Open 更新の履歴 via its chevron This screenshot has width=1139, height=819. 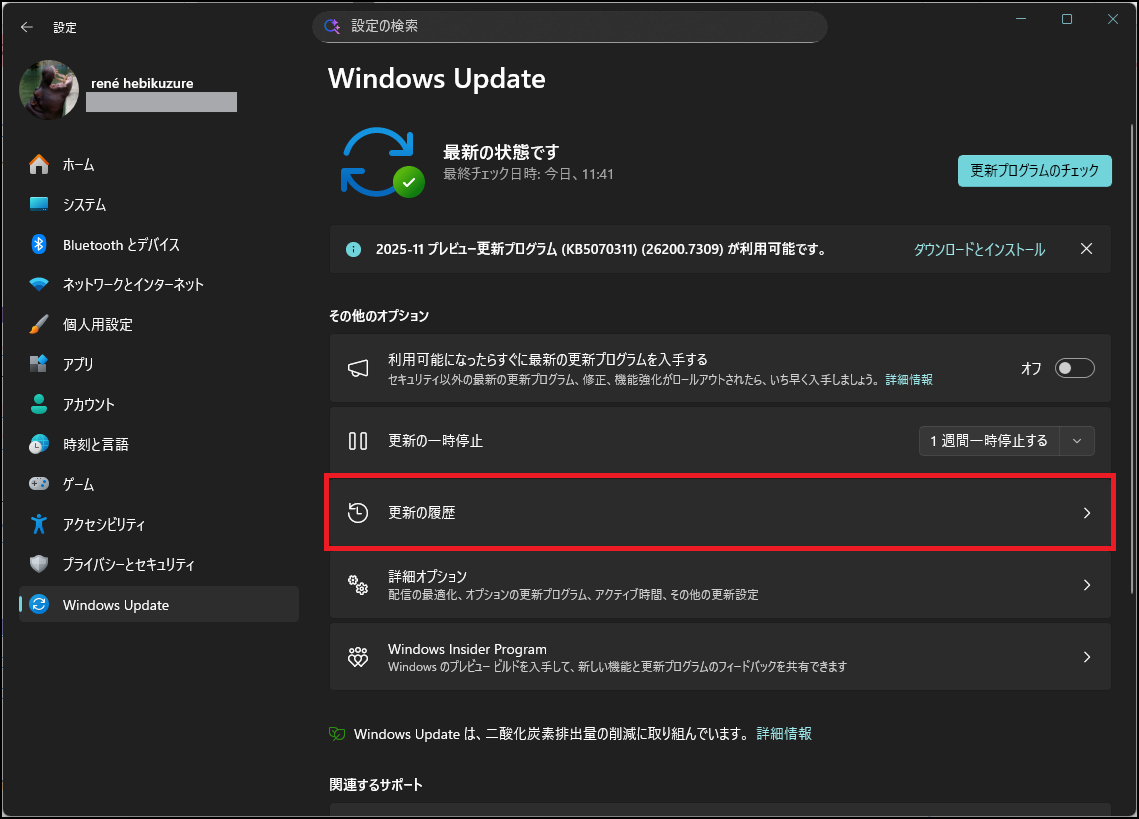click(1087, 513)
